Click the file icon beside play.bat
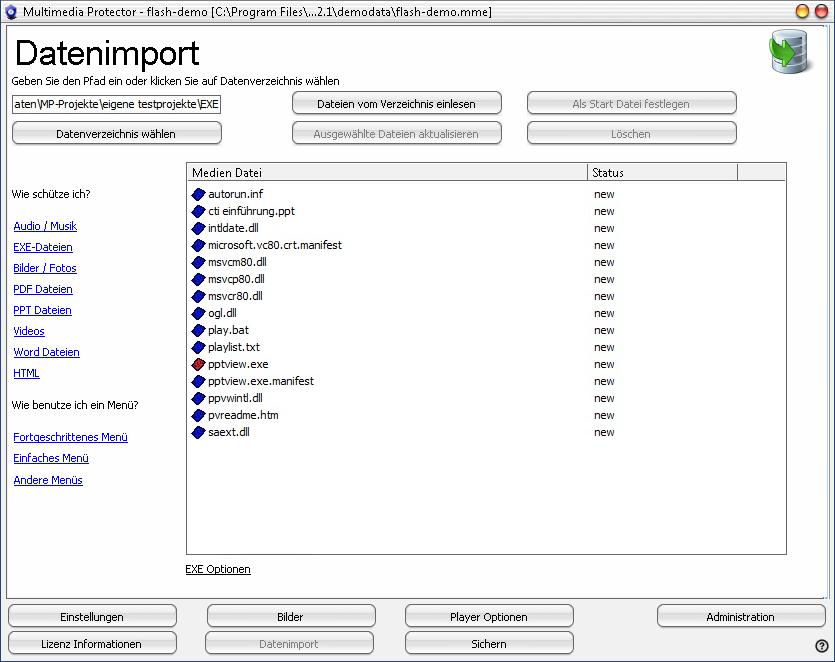Screen dimensions: 835x662 click(198, 330)
